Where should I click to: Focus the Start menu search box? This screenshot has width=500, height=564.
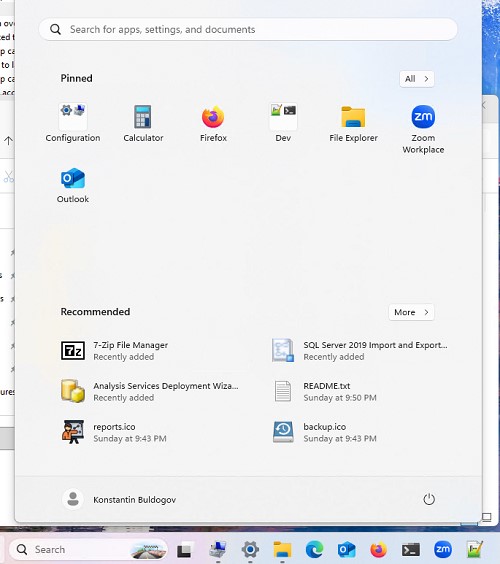coord(248,29)
